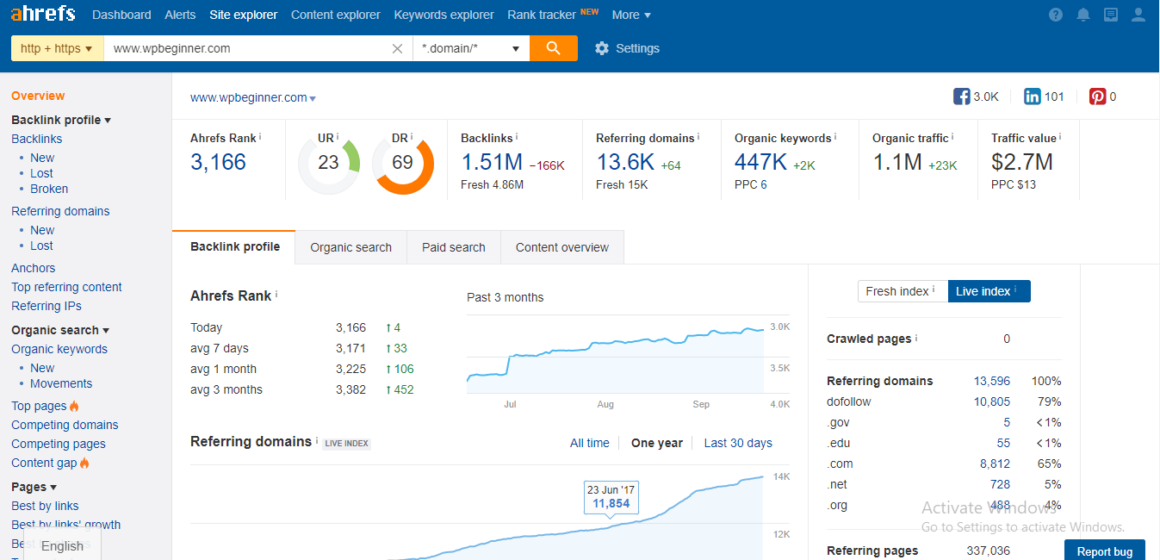Click the ahrefs logo
Viewport: 1160px width, 560px height.
[43, 14]
